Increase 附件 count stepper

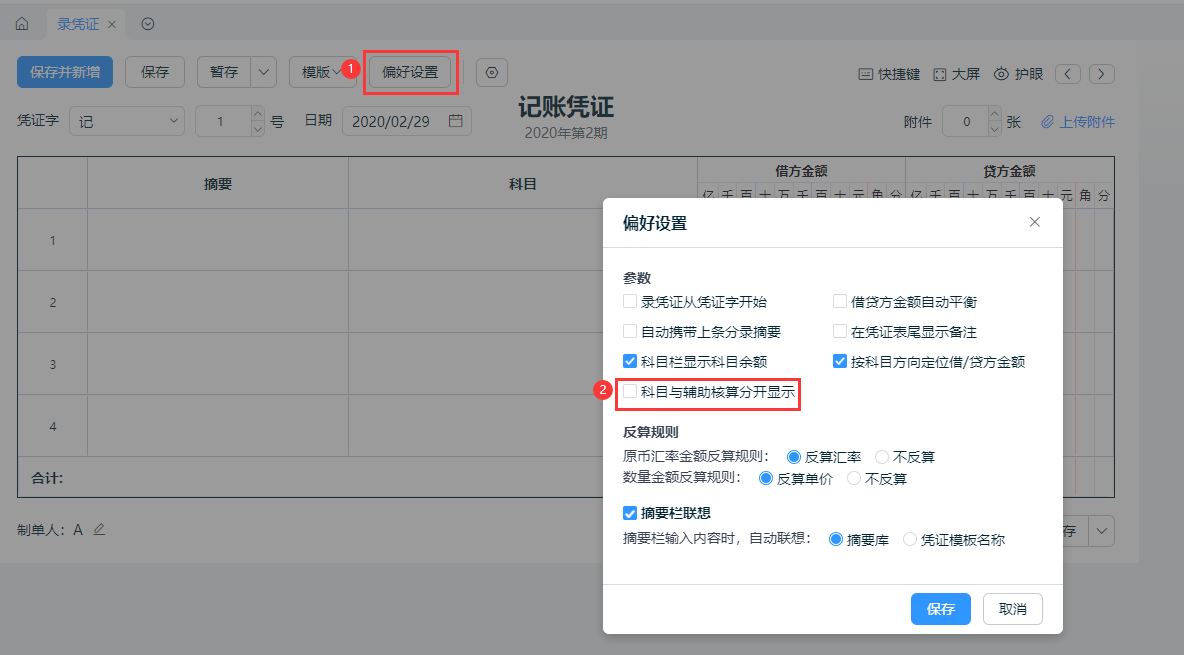tap(994, 113)
